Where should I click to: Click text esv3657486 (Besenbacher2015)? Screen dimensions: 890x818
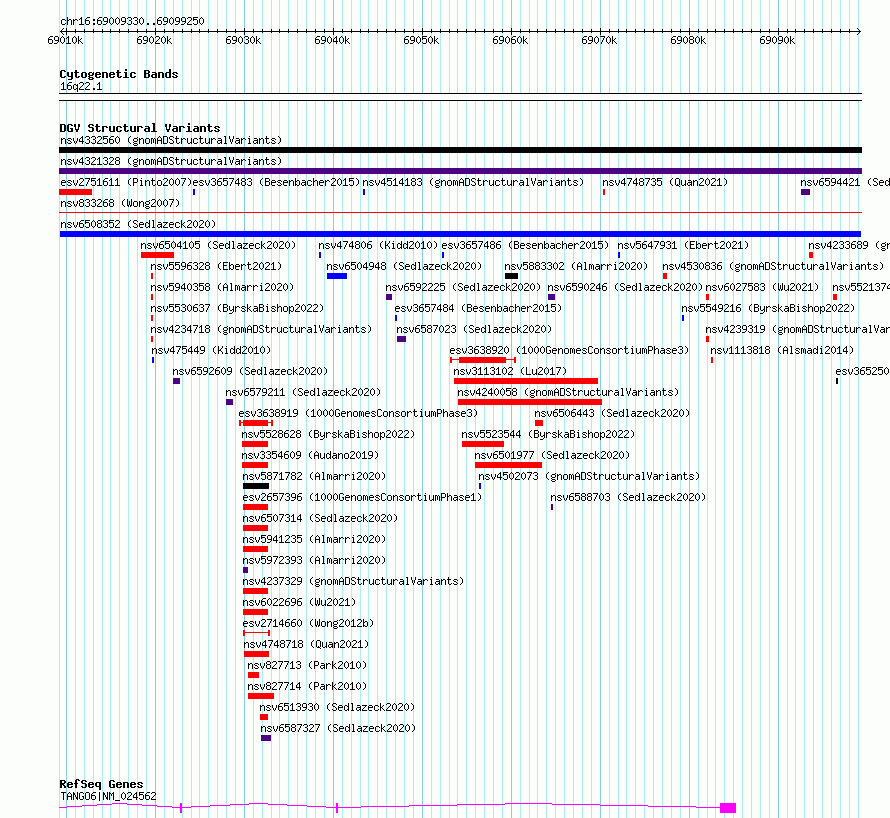click(x=525, y=245)
